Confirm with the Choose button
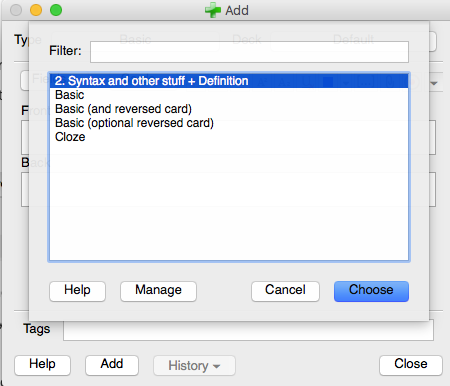Screen dimensions: 450x386 tap(371, 291)
